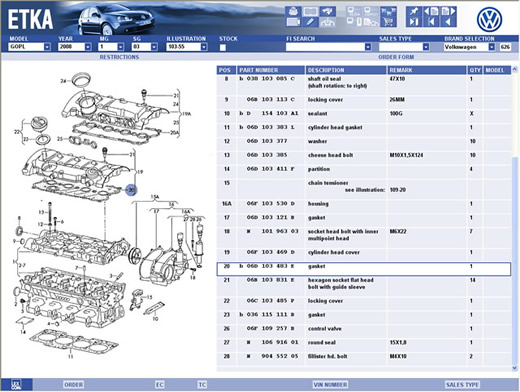
Task: Click the Volkswagen logo
Action: (x=489, y=19)
